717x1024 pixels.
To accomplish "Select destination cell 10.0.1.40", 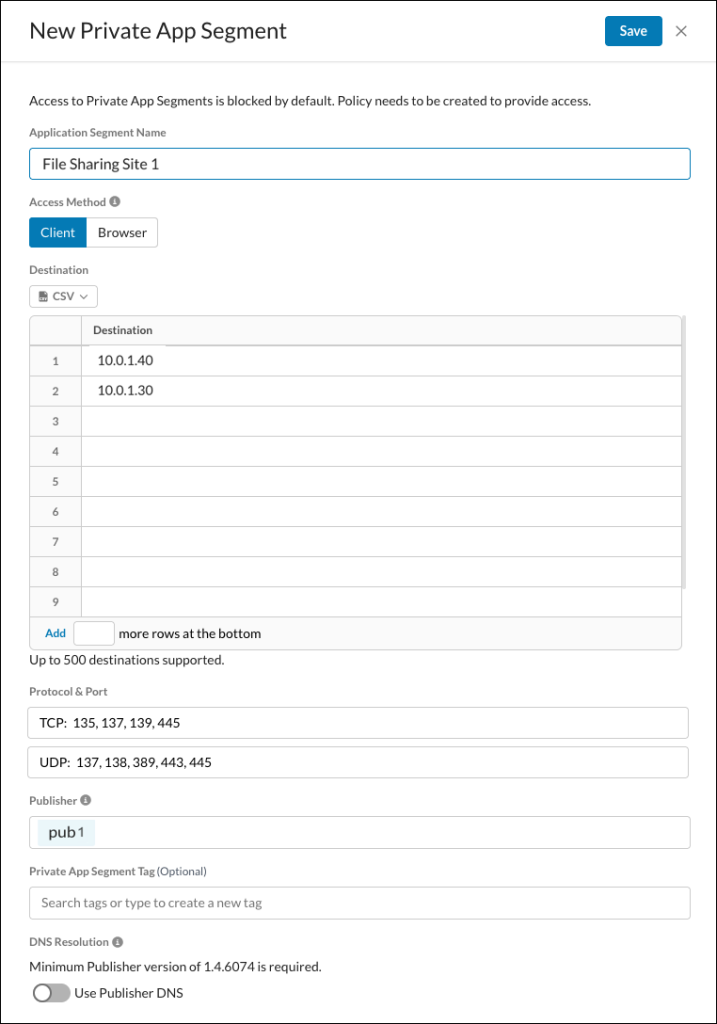I will (381, 360).
